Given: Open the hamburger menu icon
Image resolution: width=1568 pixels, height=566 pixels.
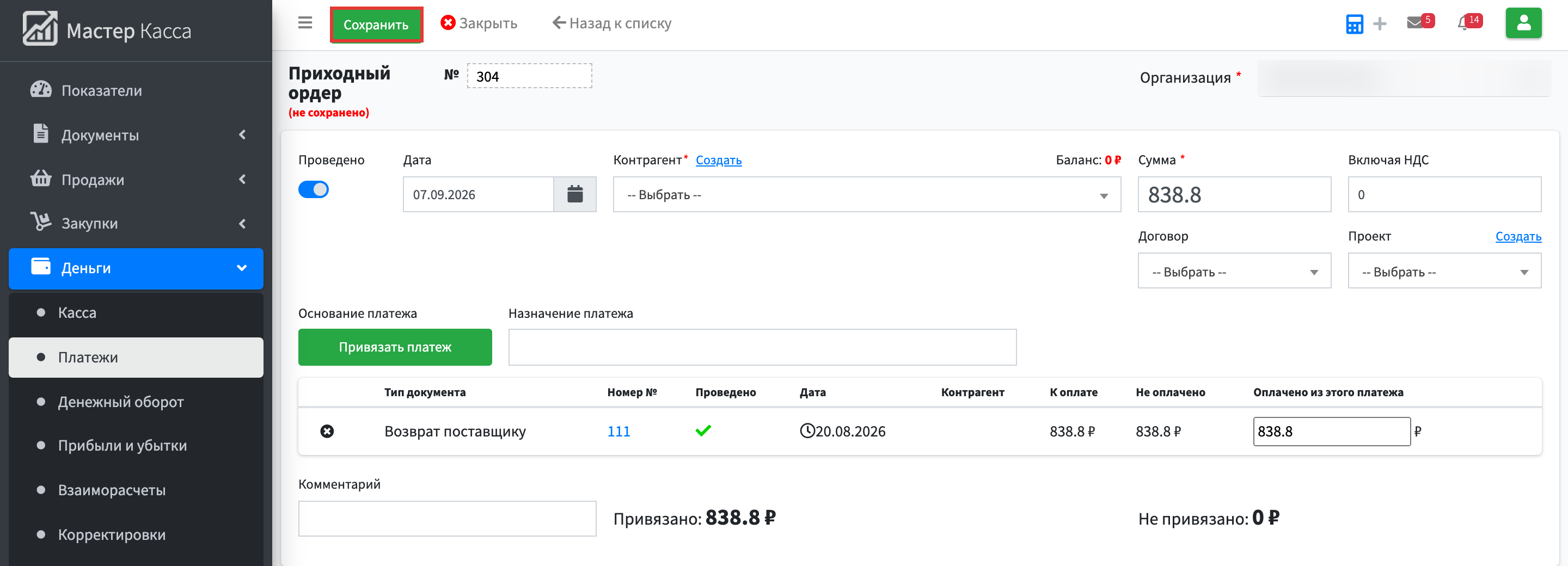Looking at the screenshot, I should click(305, 23).
